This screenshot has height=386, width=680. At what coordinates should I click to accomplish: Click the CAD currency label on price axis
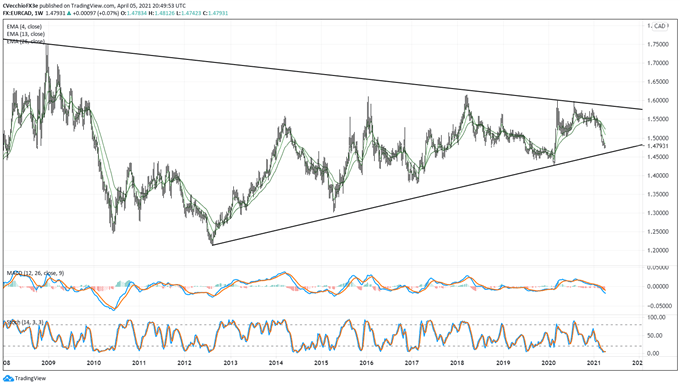tap(660, 26)
